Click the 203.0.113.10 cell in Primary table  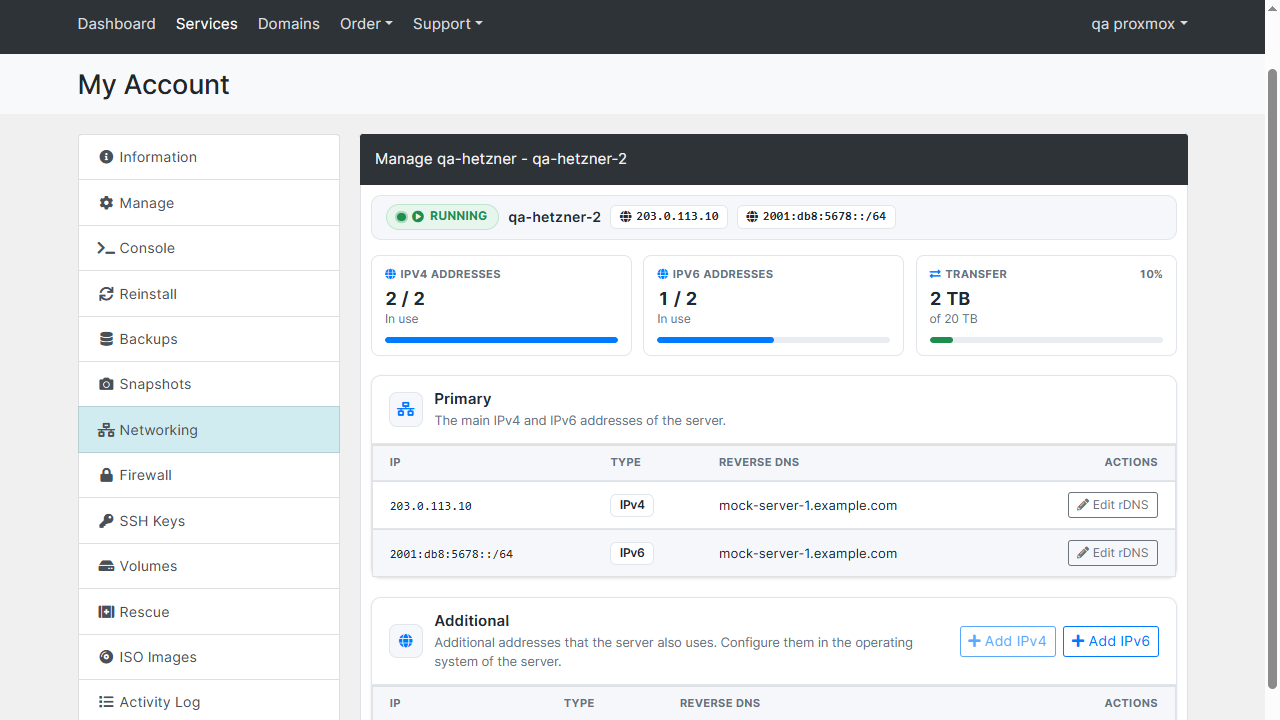point(431,506)
